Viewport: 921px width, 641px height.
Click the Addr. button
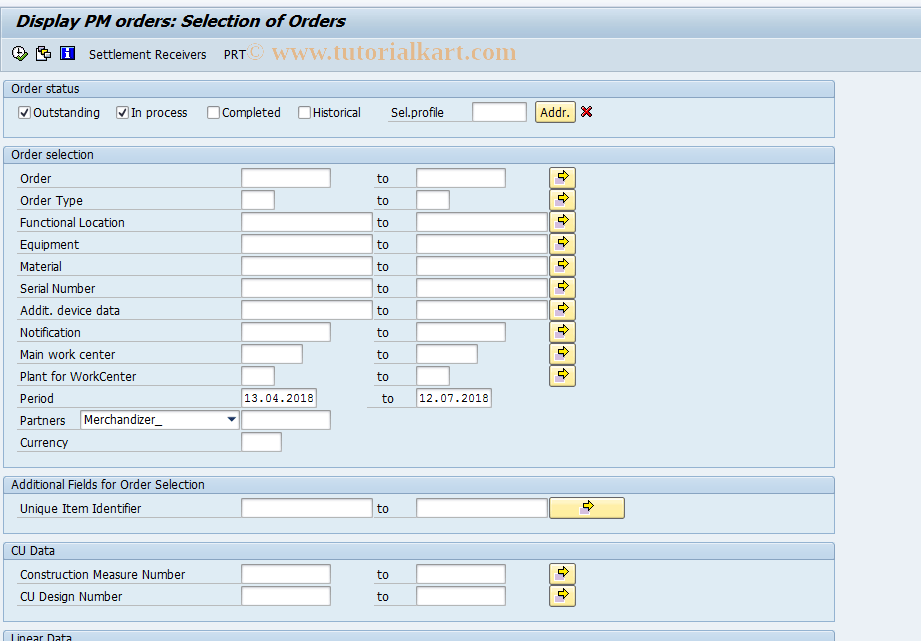click(x=555, y=112)
